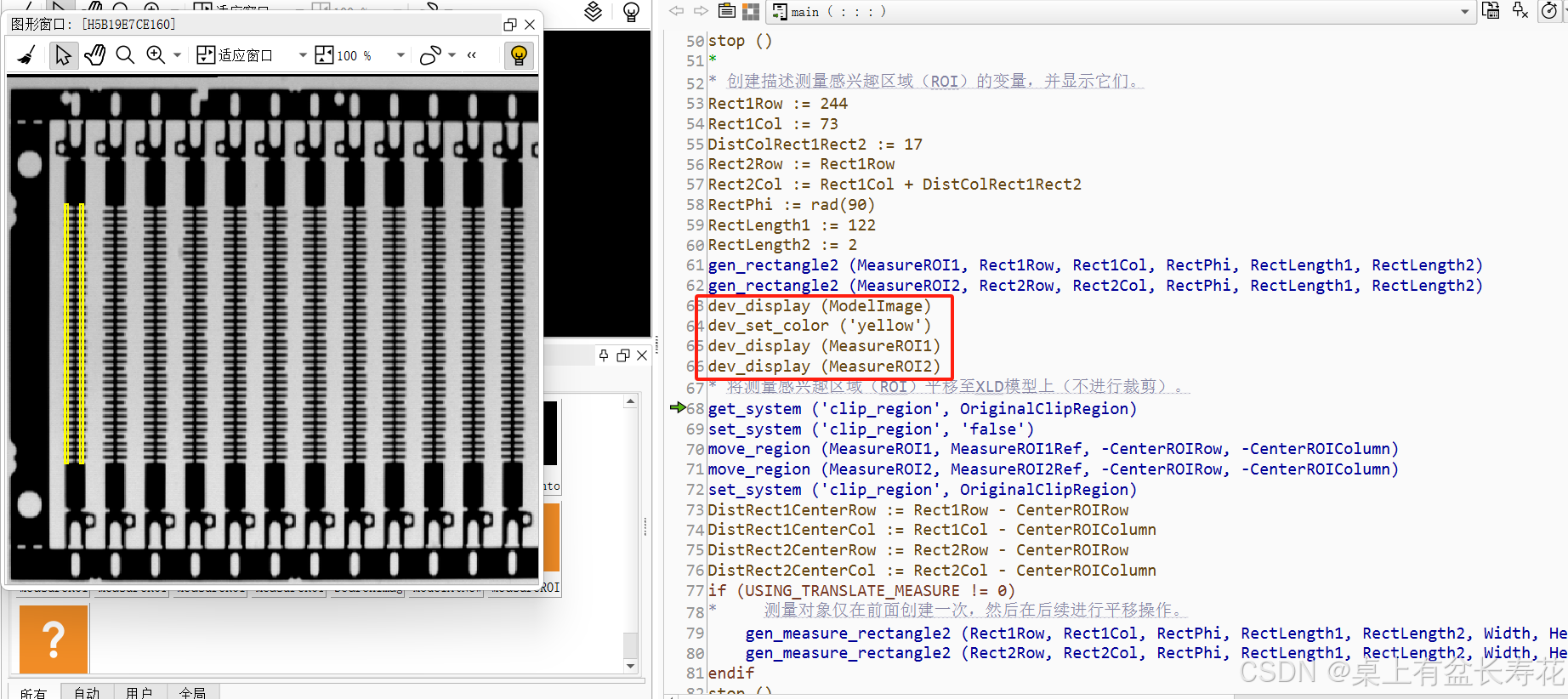Click the orange question mark variable thumbnail
The height and width of the screenshot is (699, 1568).
(x=54, y=639)
